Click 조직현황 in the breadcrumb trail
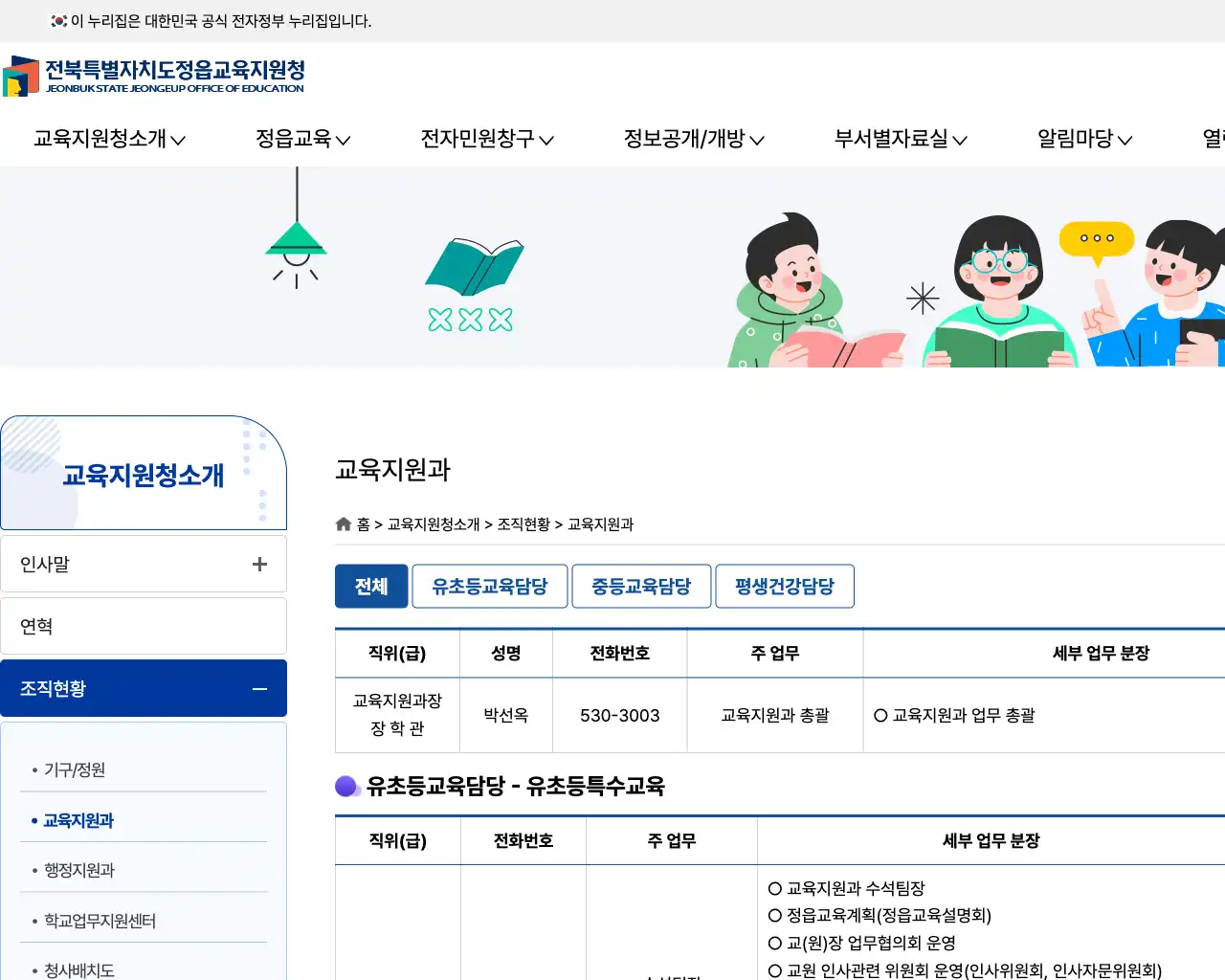 [523, 523]
